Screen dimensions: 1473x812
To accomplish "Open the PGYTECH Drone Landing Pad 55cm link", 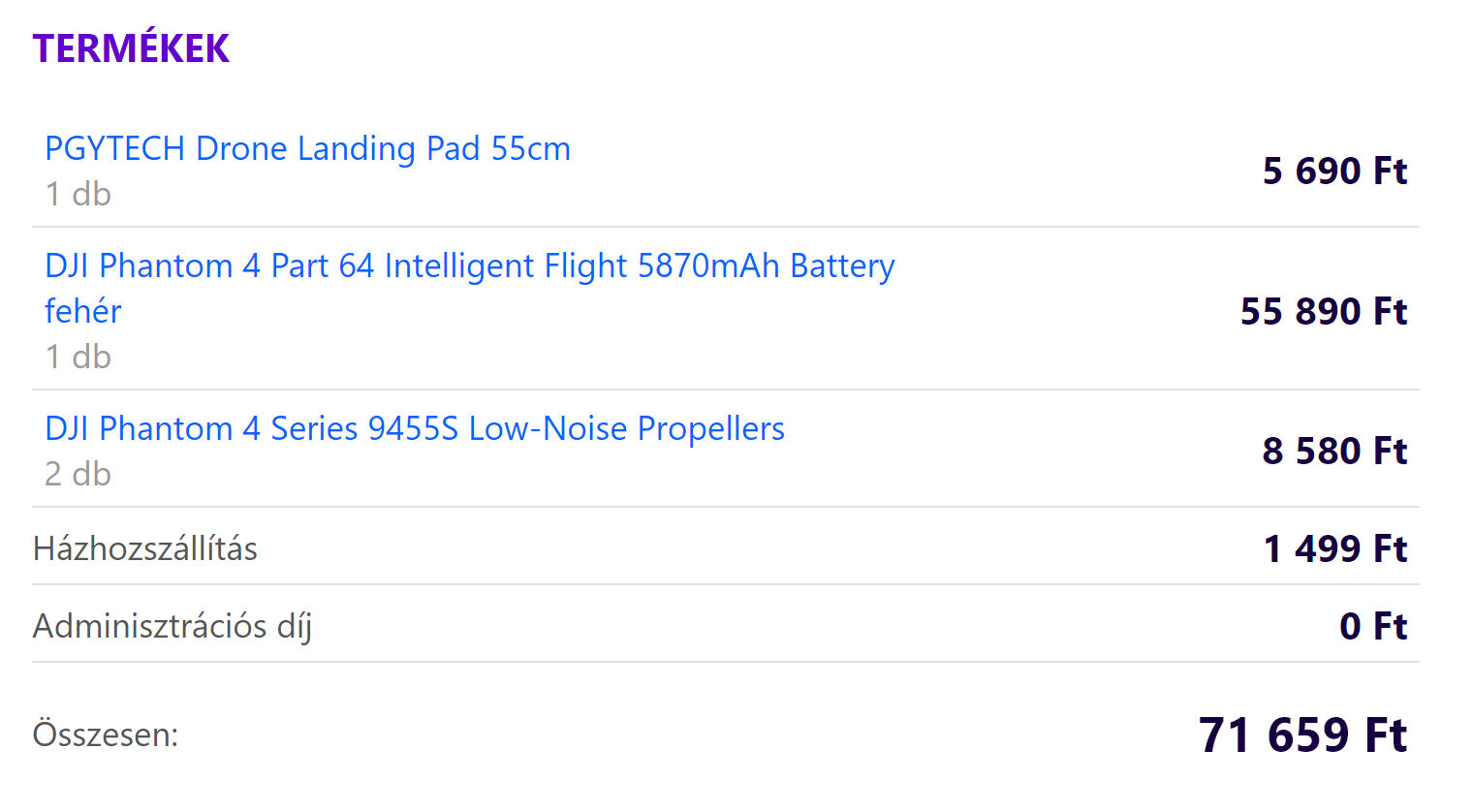I will coord(307,149).
